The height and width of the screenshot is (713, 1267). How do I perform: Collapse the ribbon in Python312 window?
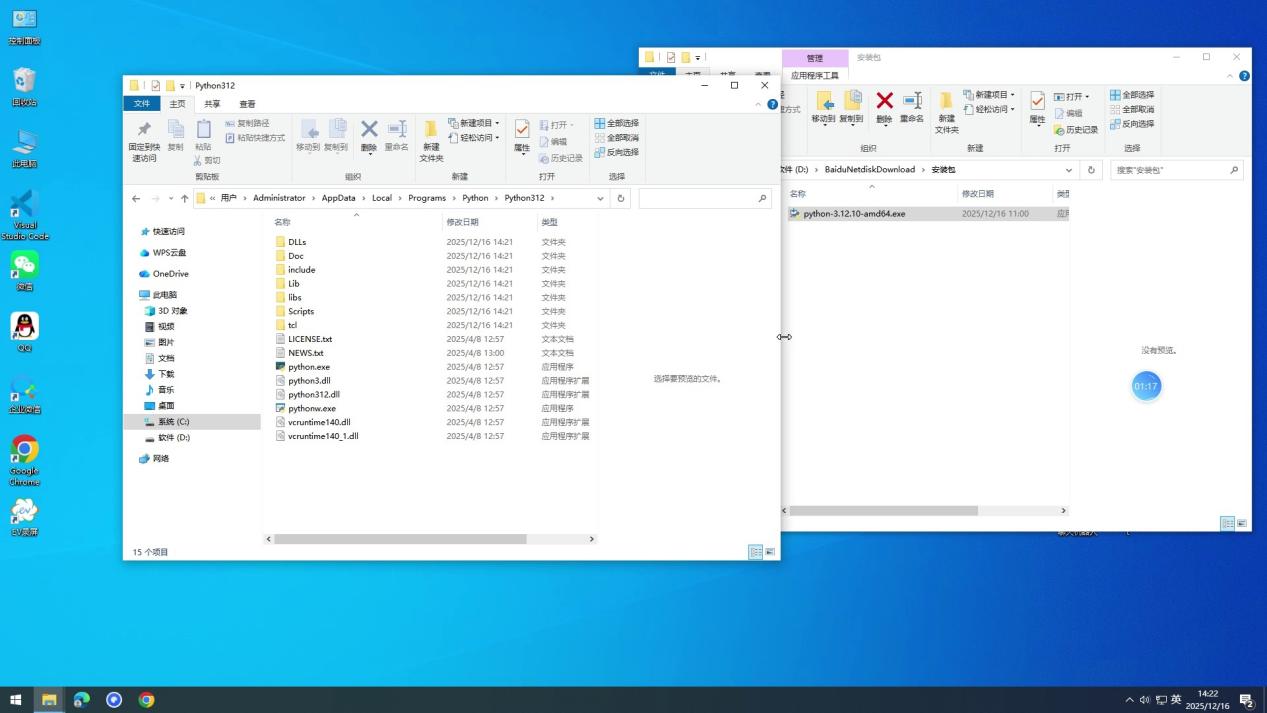click(758, 104)
